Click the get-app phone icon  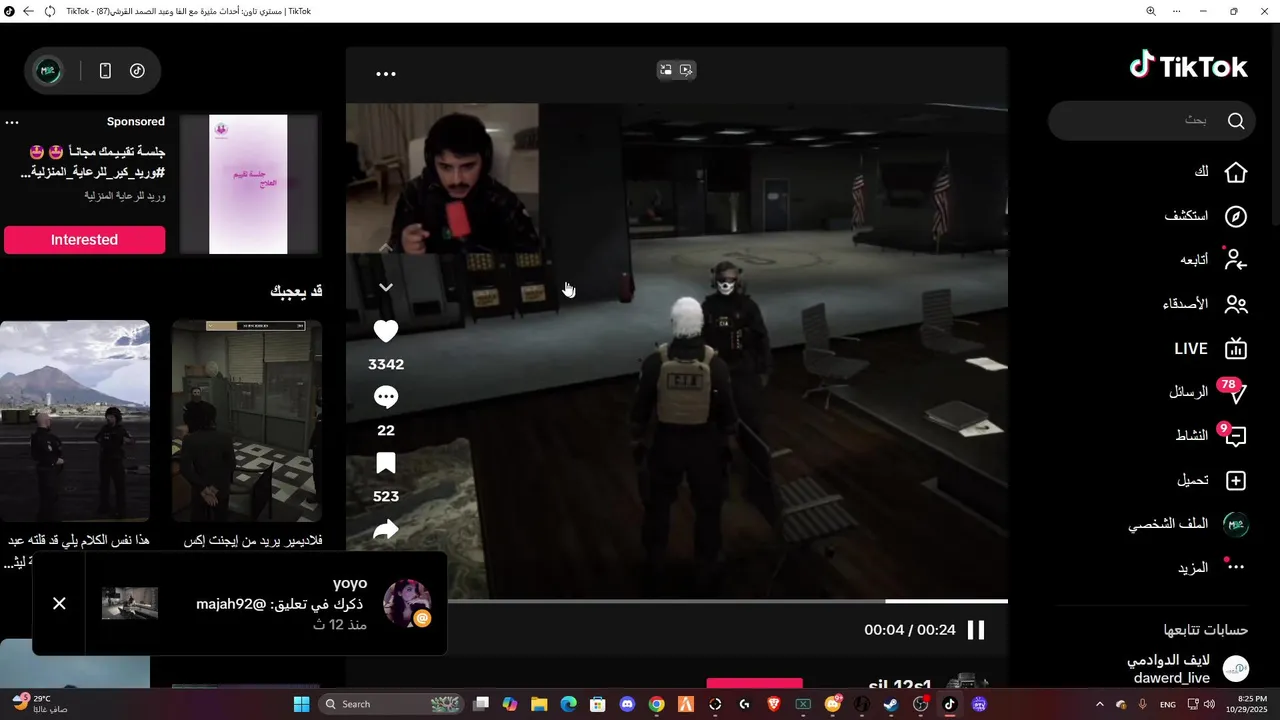(105, 71)
